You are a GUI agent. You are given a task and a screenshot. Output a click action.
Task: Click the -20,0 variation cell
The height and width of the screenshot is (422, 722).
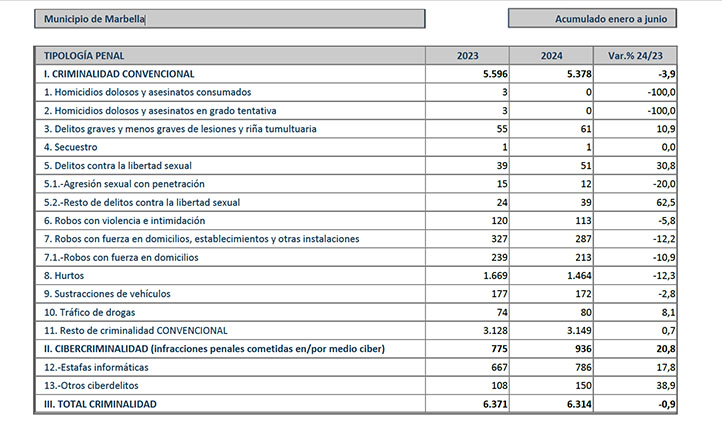(664, 184)
